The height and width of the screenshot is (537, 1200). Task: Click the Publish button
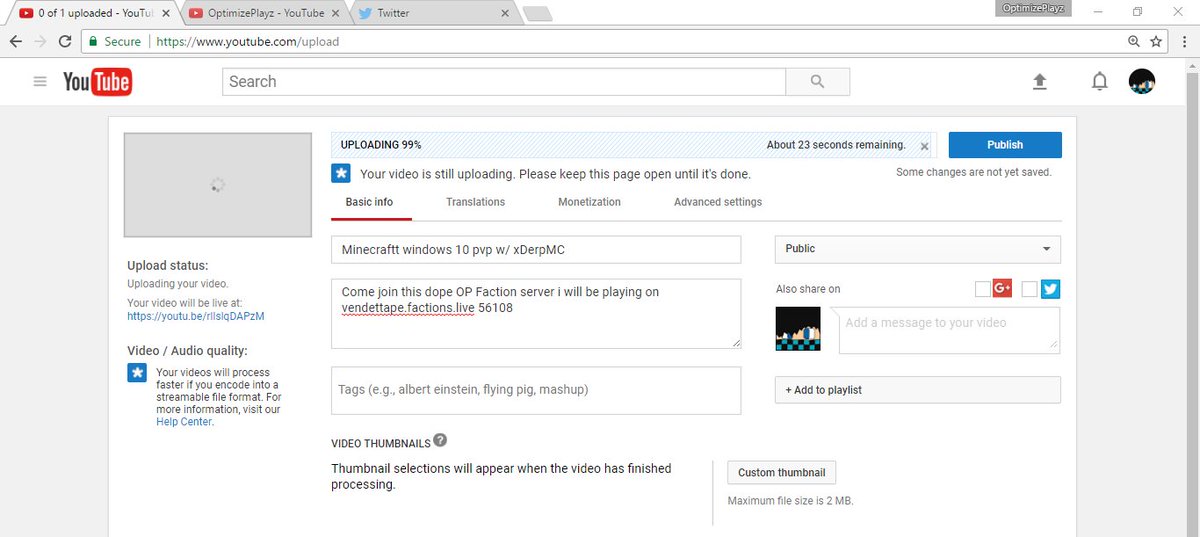pos(1005,145)
